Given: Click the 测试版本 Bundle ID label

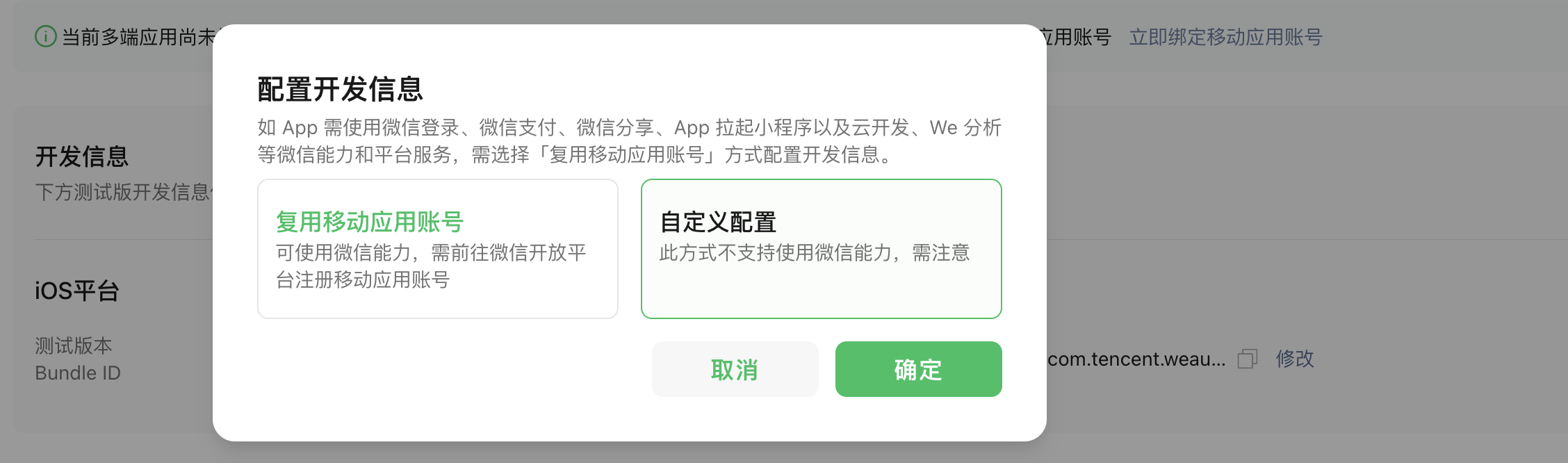Looking at the screenshot, I should pyautogui.click(x=78, y=359).
